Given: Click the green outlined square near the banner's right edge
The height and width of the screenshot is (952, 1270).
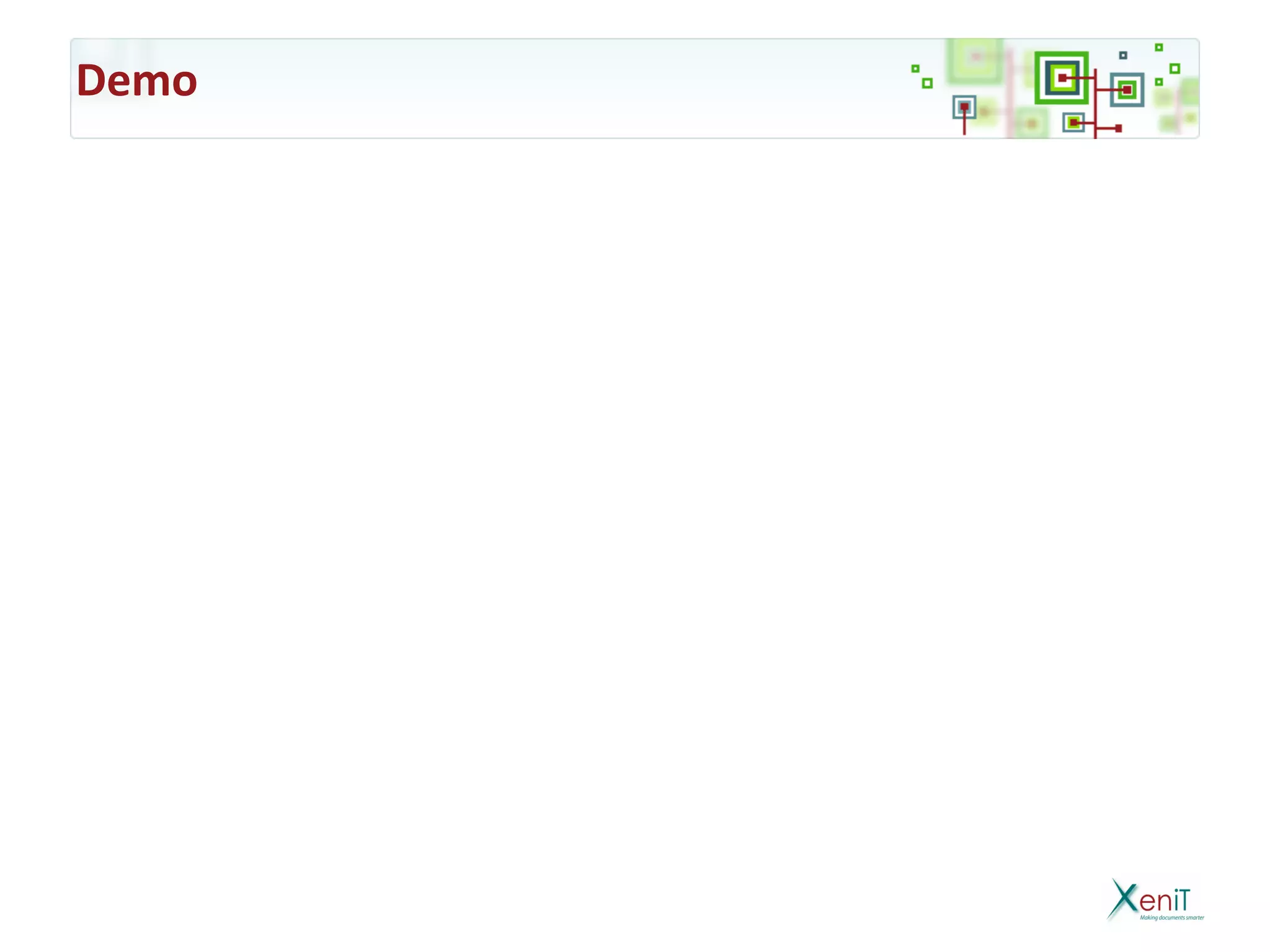Looking at the screenshot, I should [1175, 69].
